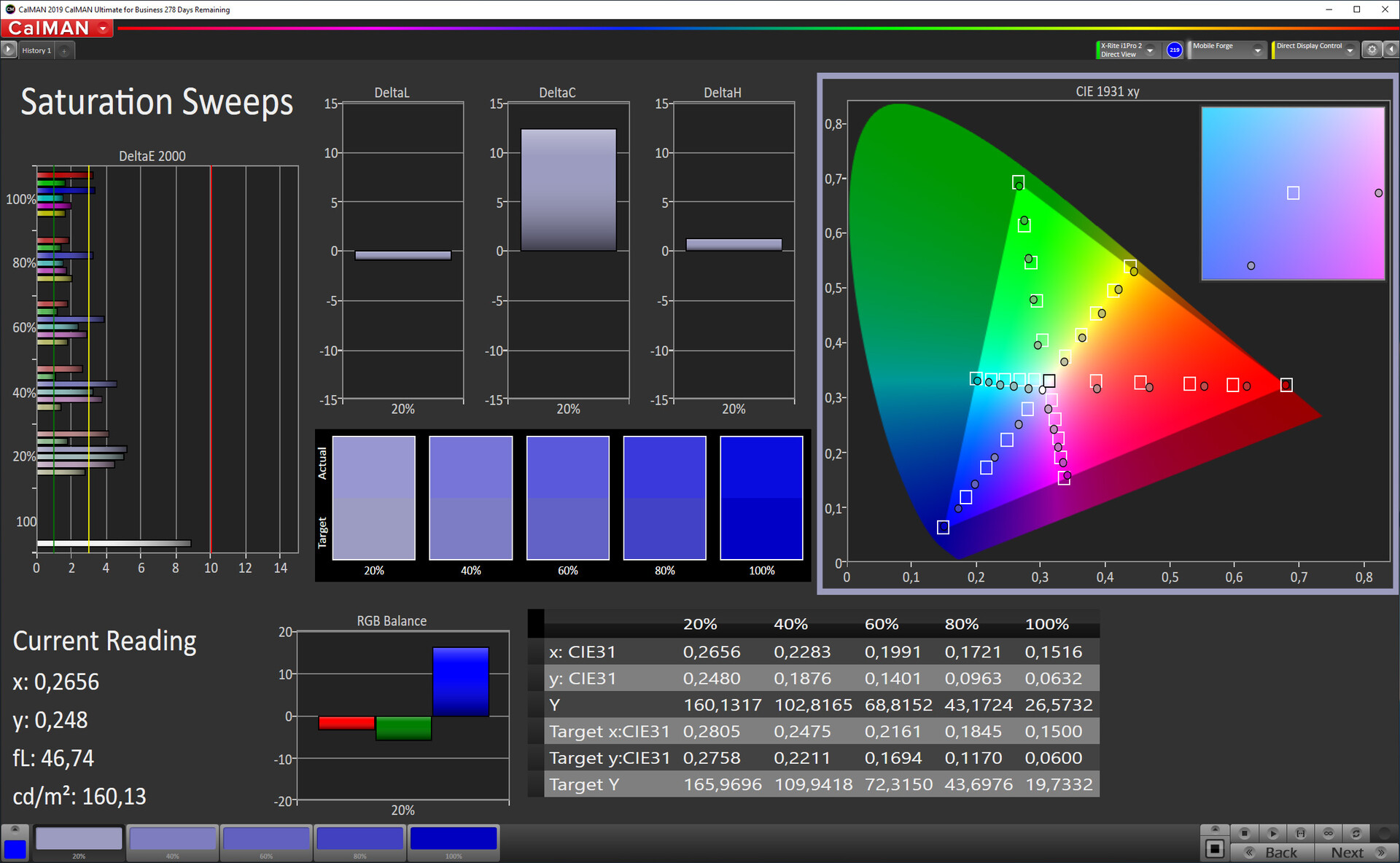Expand the X-Rite i1Pro 2 meter dropdown
The image size is (1400, 863).
(x=1150, y=50)
